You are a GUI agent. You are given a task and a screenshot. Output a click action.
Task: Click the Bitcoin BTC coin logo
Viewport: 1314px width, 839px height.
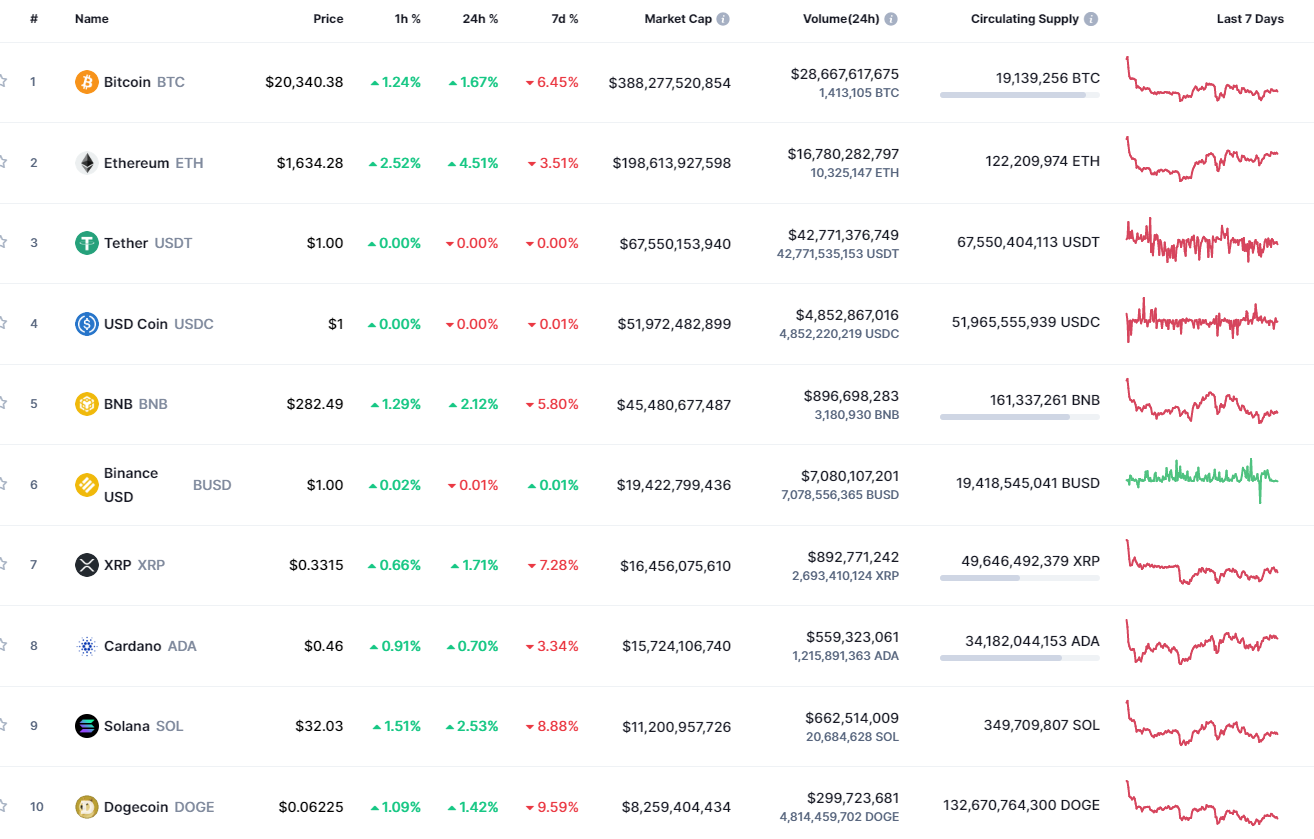tap(85, 82)
